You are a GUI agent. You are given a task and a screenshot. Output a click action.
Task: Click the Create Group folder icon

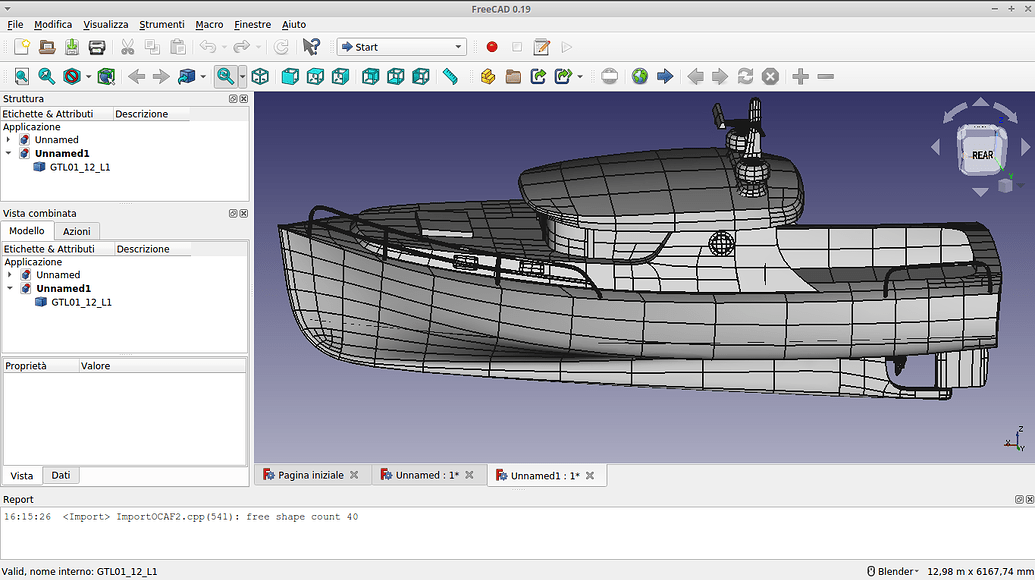(x=513, y=77)
